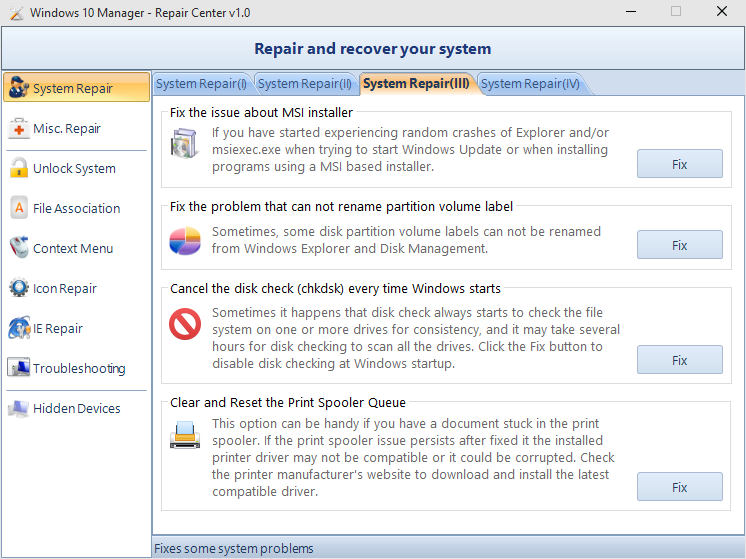Image resolution: width=746 pixels, height=559 pixels.
Task: Click 'Fix the issue about MSI installer' heading
Action: pyautogui.click(x=261, y=112)
